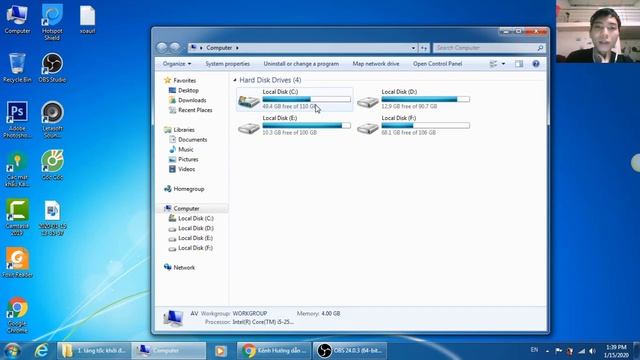Collapse the Hard Disk Drives group
This screenshot has width=640, height=360.
click(235, 80)
